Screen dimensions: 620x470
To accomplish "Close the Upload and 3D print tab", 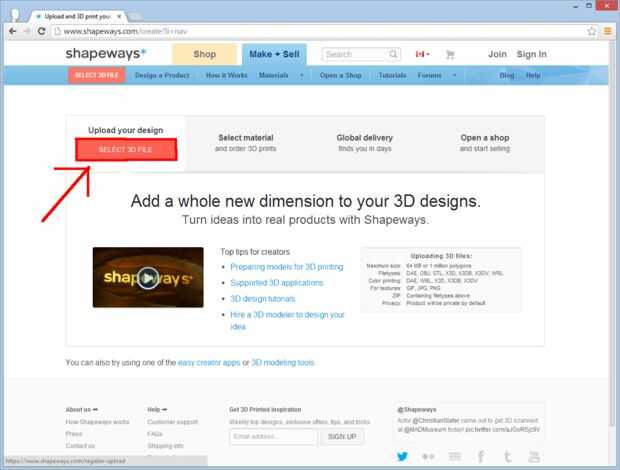I will [119, 17].
